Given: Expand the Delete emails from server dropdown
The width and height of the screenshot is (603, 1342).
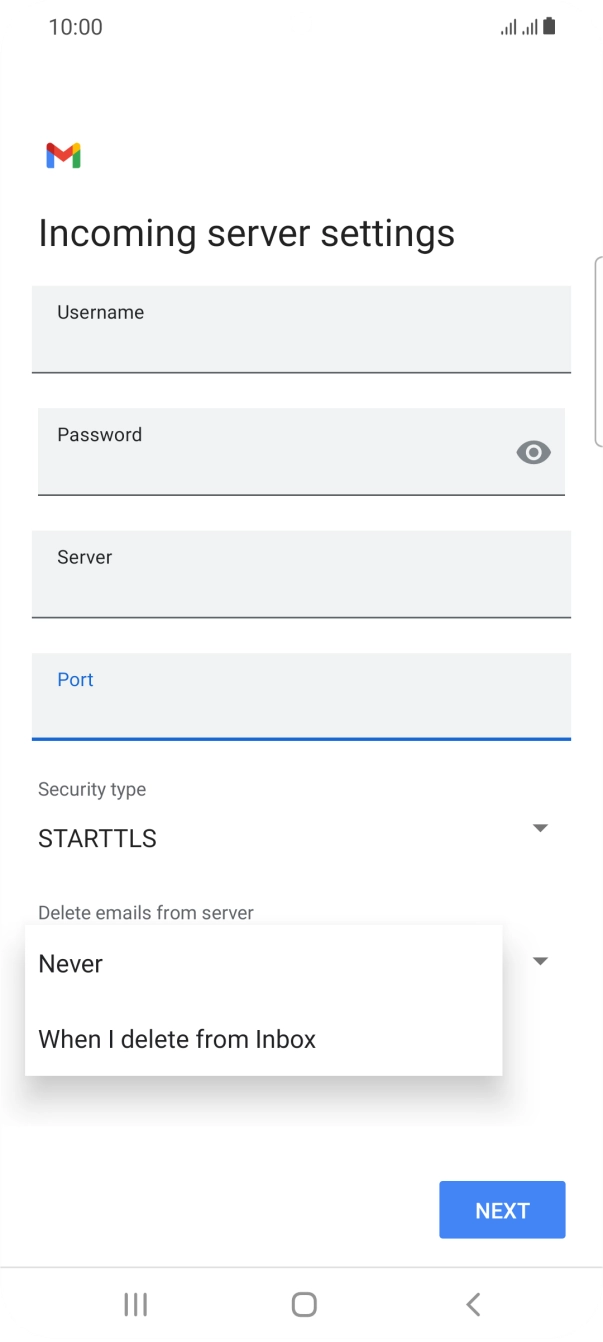Looking at the screenshot, I should click(540, 960).
